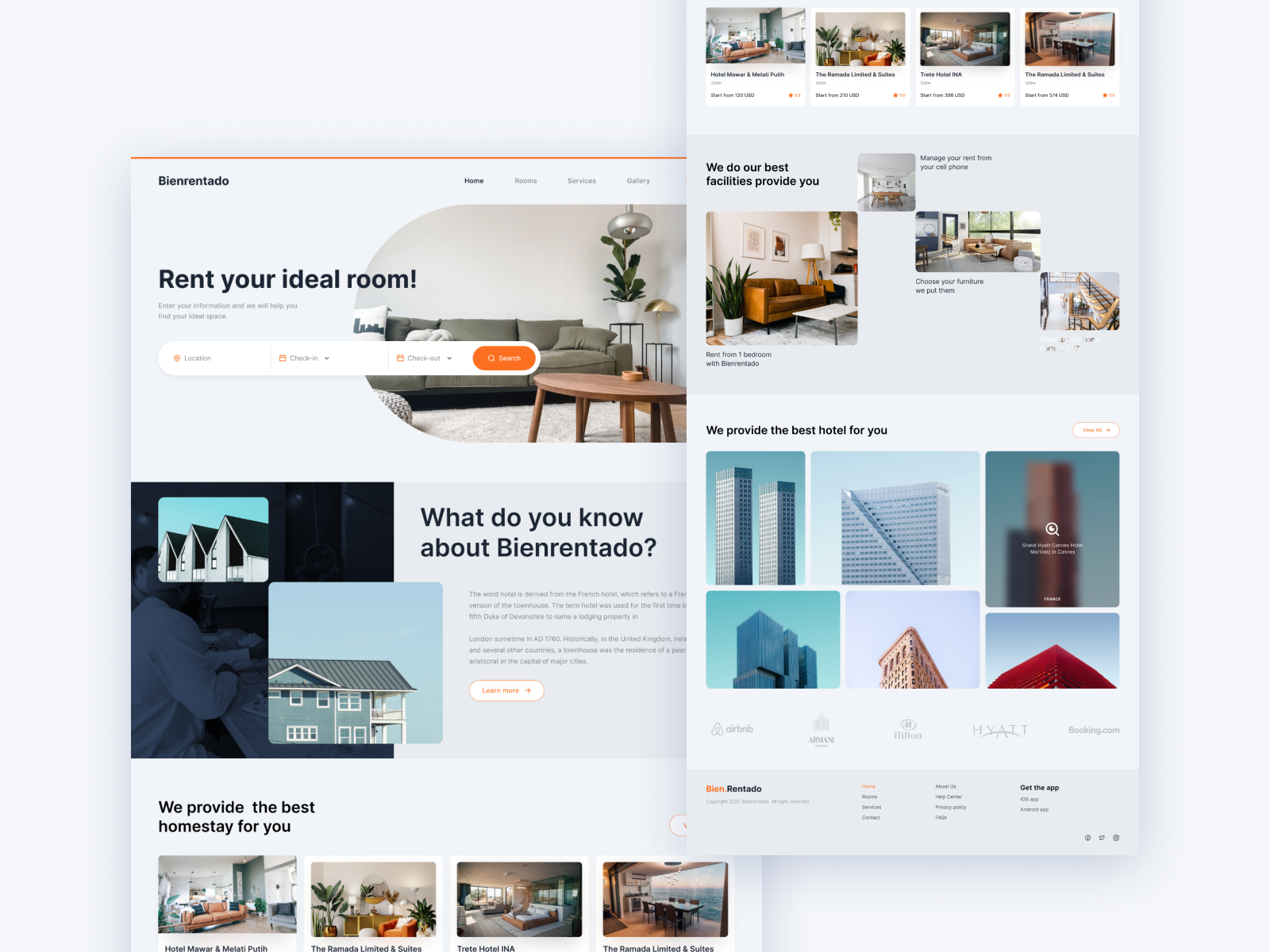The height and width of the screenshot is (952, 1270).
Task: Open the iOS app link
Action: (x=1029, y=800)
